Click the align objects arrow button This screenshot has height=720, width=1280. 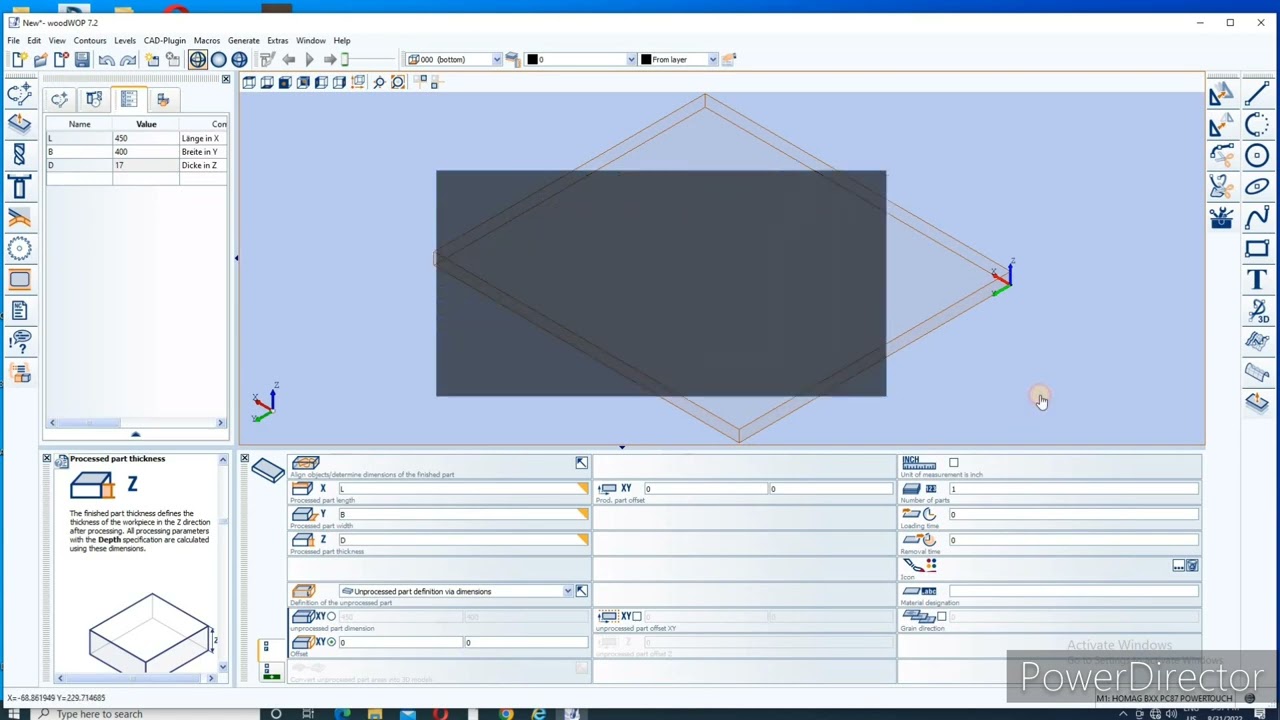coord(581,463)
